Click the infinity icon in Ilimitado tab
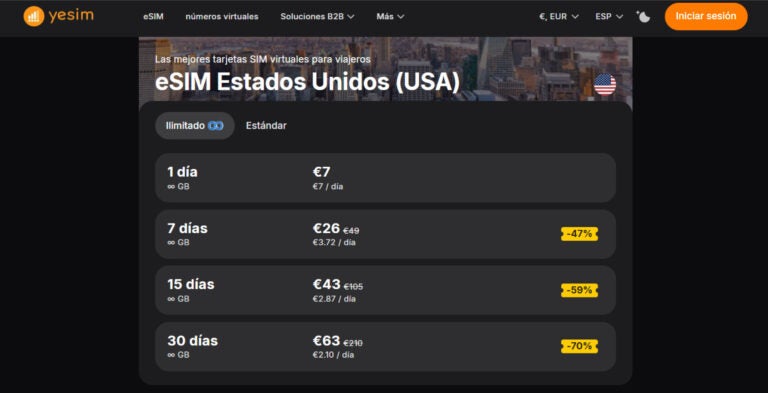This screenshot has height=393, width=768. click(x=216, y=125)
